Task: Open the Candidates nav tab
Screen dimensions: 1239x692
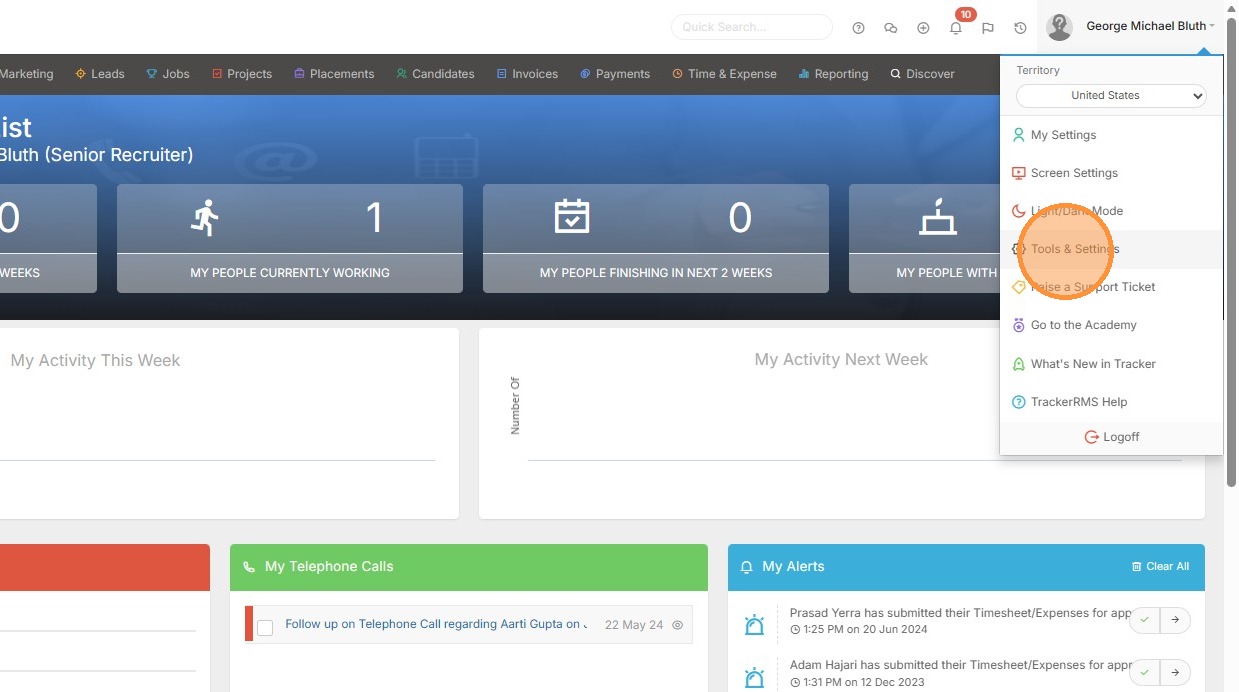Action: pos(435,74)
